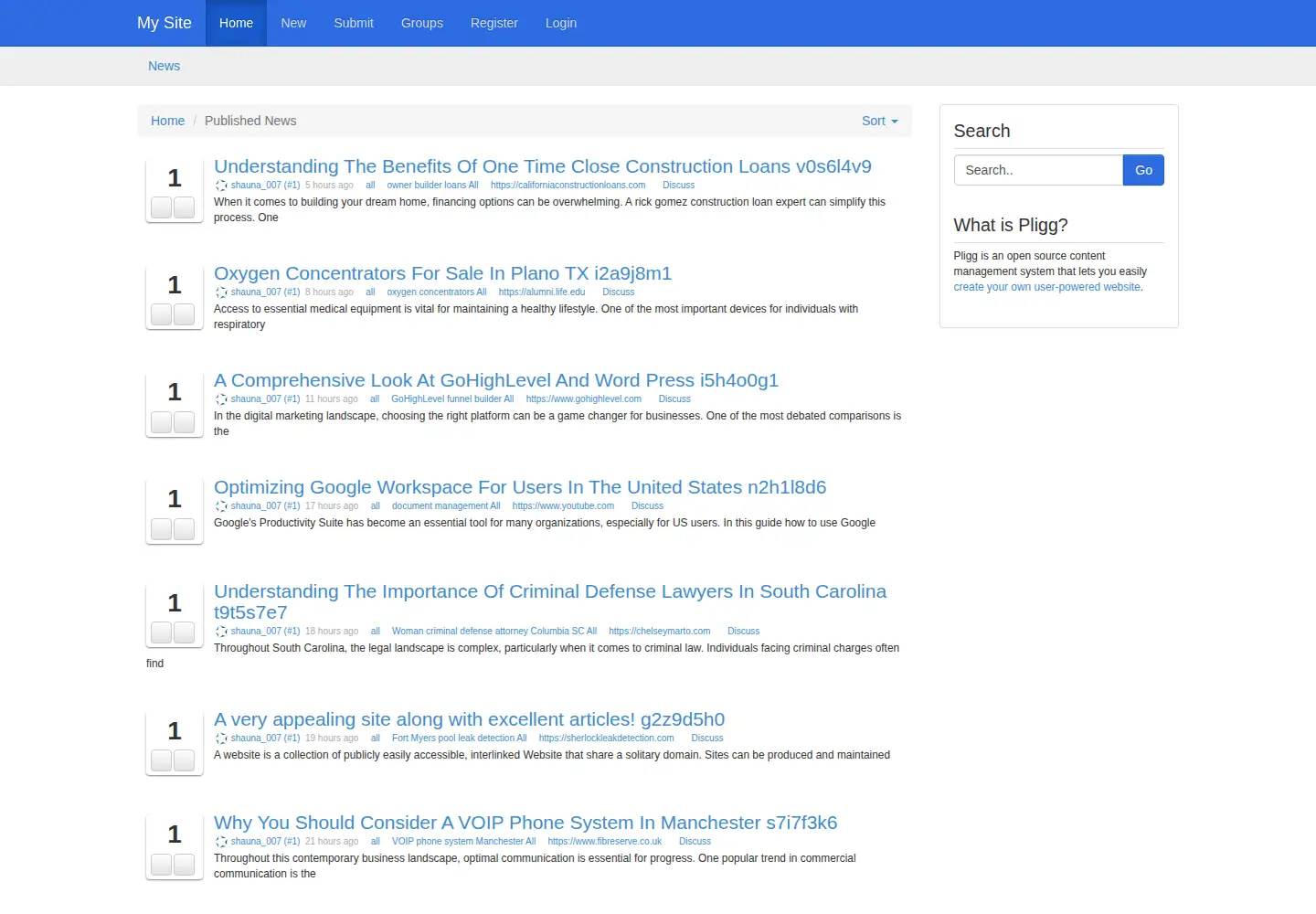Screen dimensions: 1316x914
Task: Click the Go search button
Action: point(1143,170)
